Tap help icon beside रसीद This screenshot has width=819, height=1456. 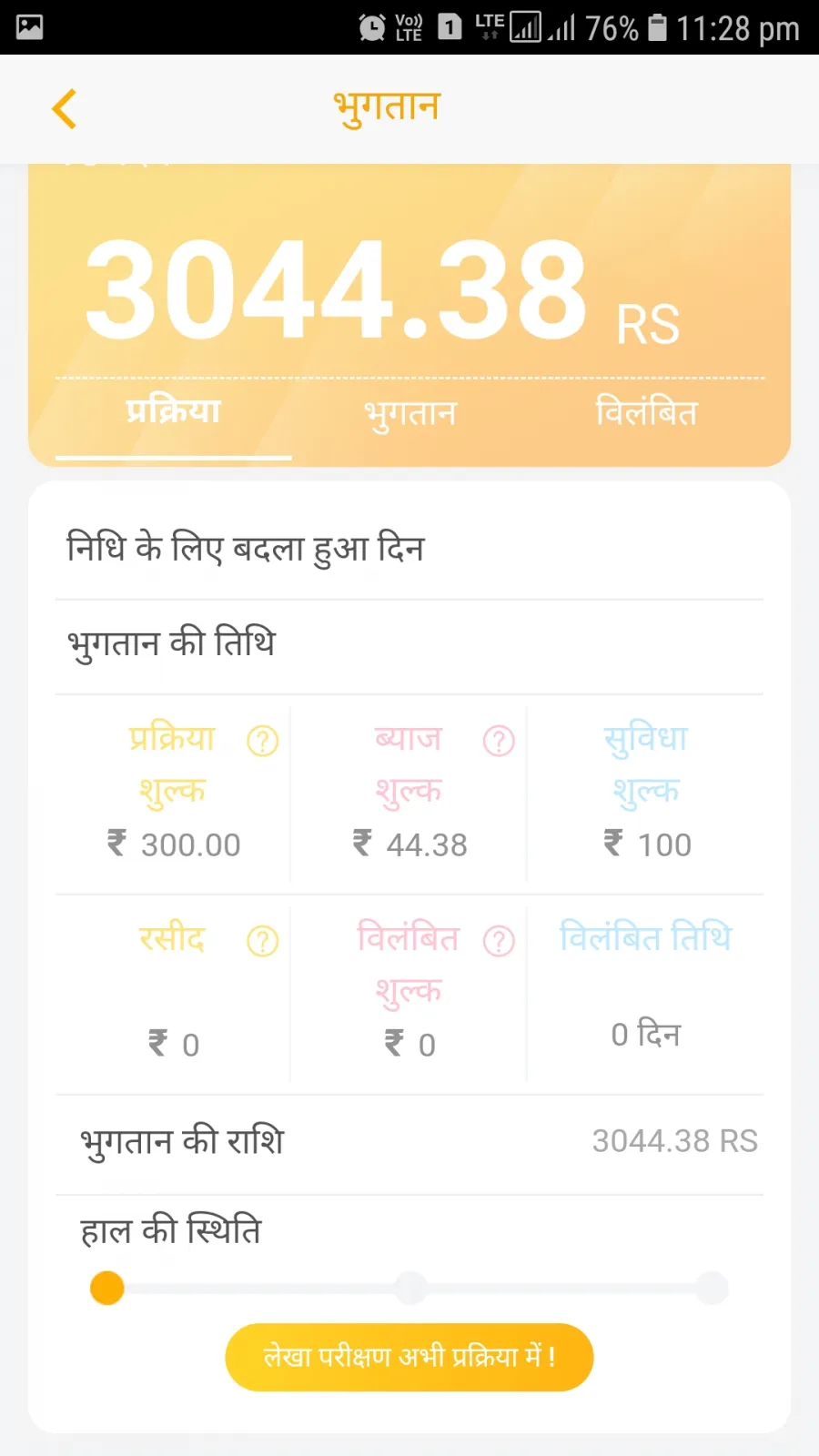click(x=263, y=941)
